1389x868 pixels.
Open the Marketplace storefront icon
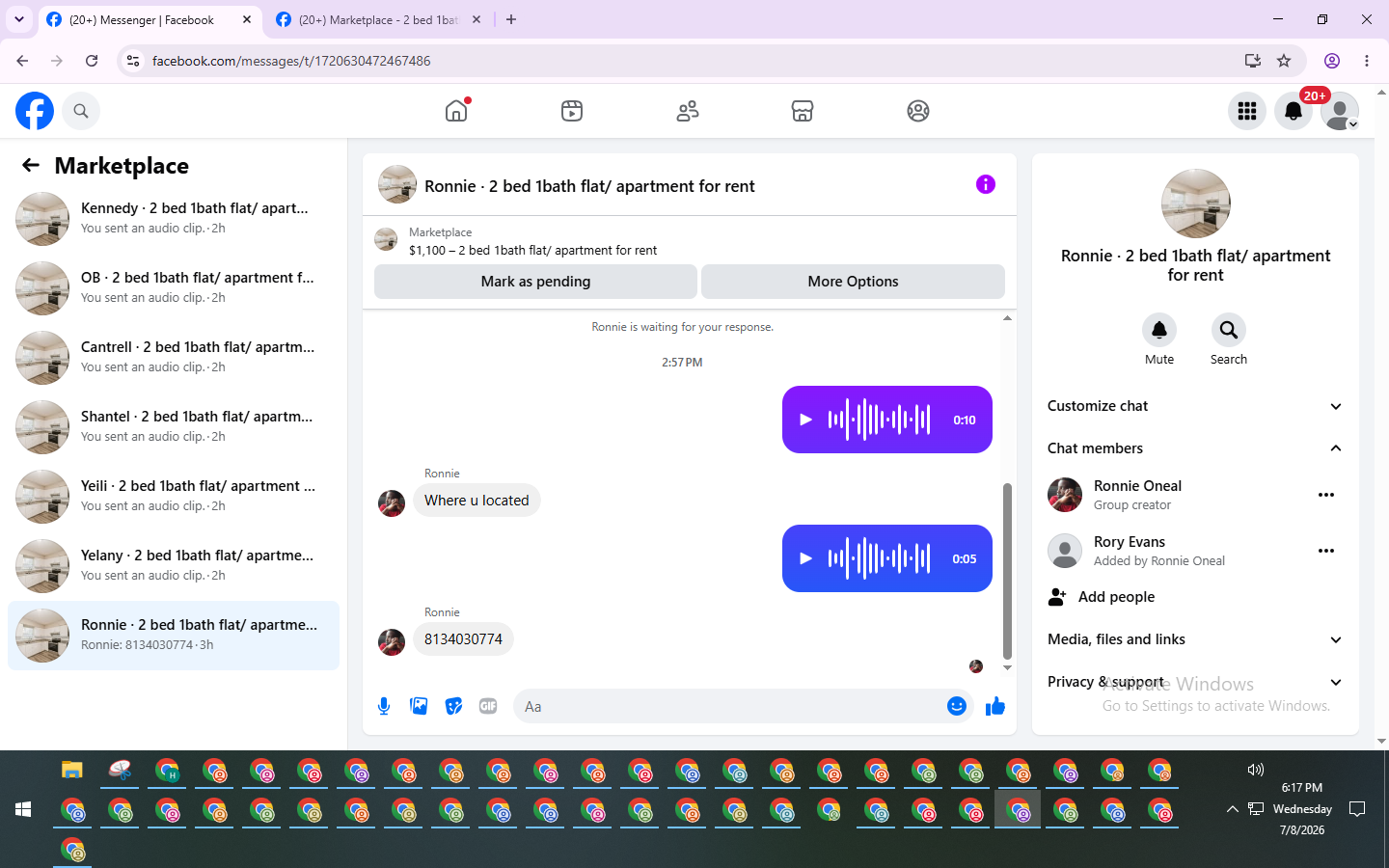[803, 111]
